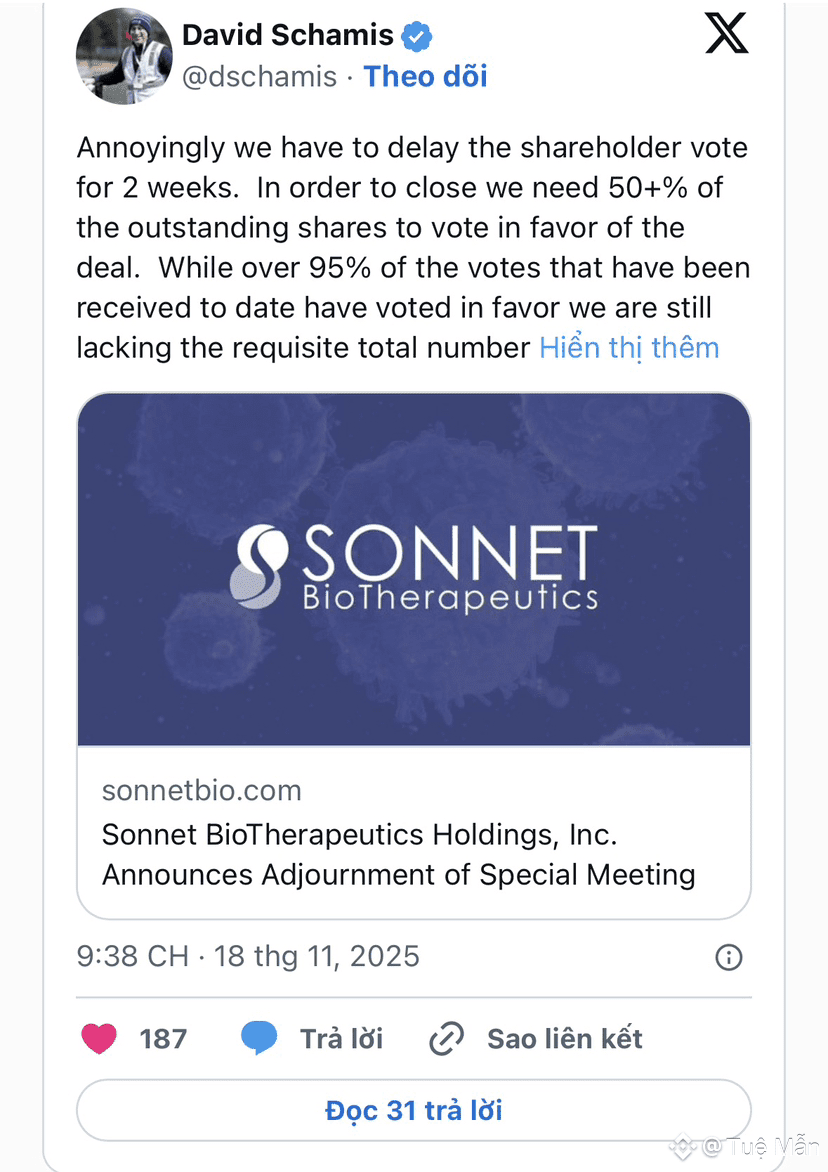Click the Sonnet BioTherapeutics logo in the card
828x1172 pixels.
coord(413,568)
